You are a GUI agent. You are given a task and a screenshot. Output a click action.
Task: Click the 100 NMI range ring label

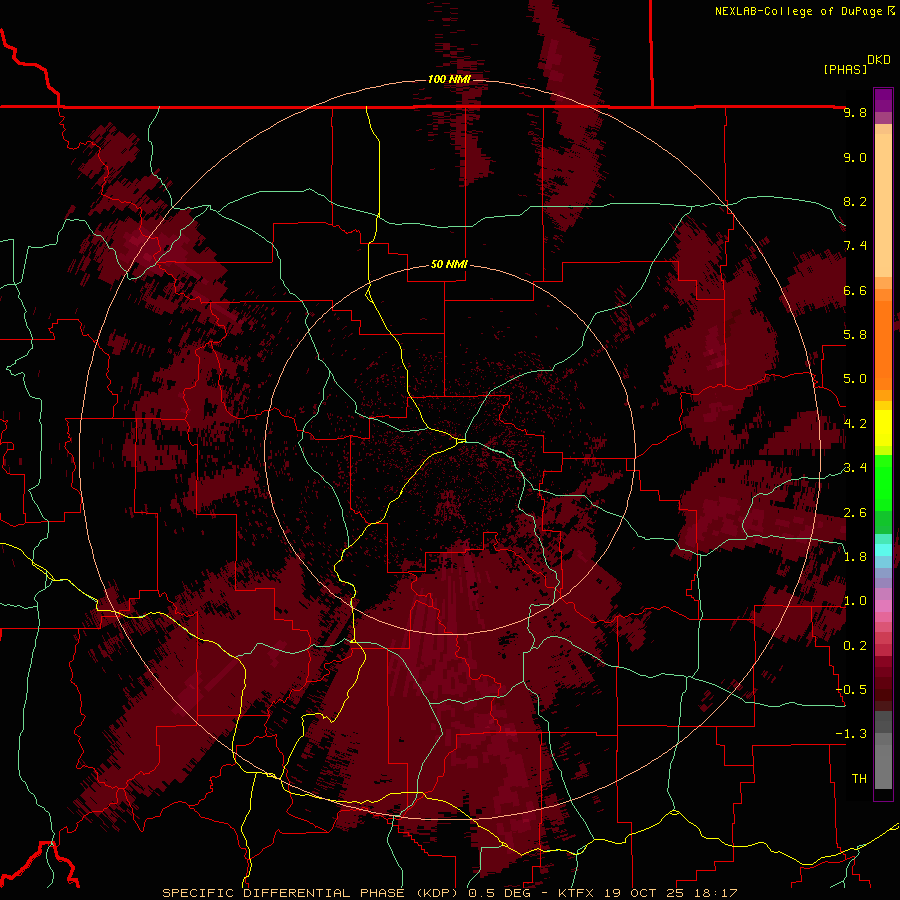[449, 79]
